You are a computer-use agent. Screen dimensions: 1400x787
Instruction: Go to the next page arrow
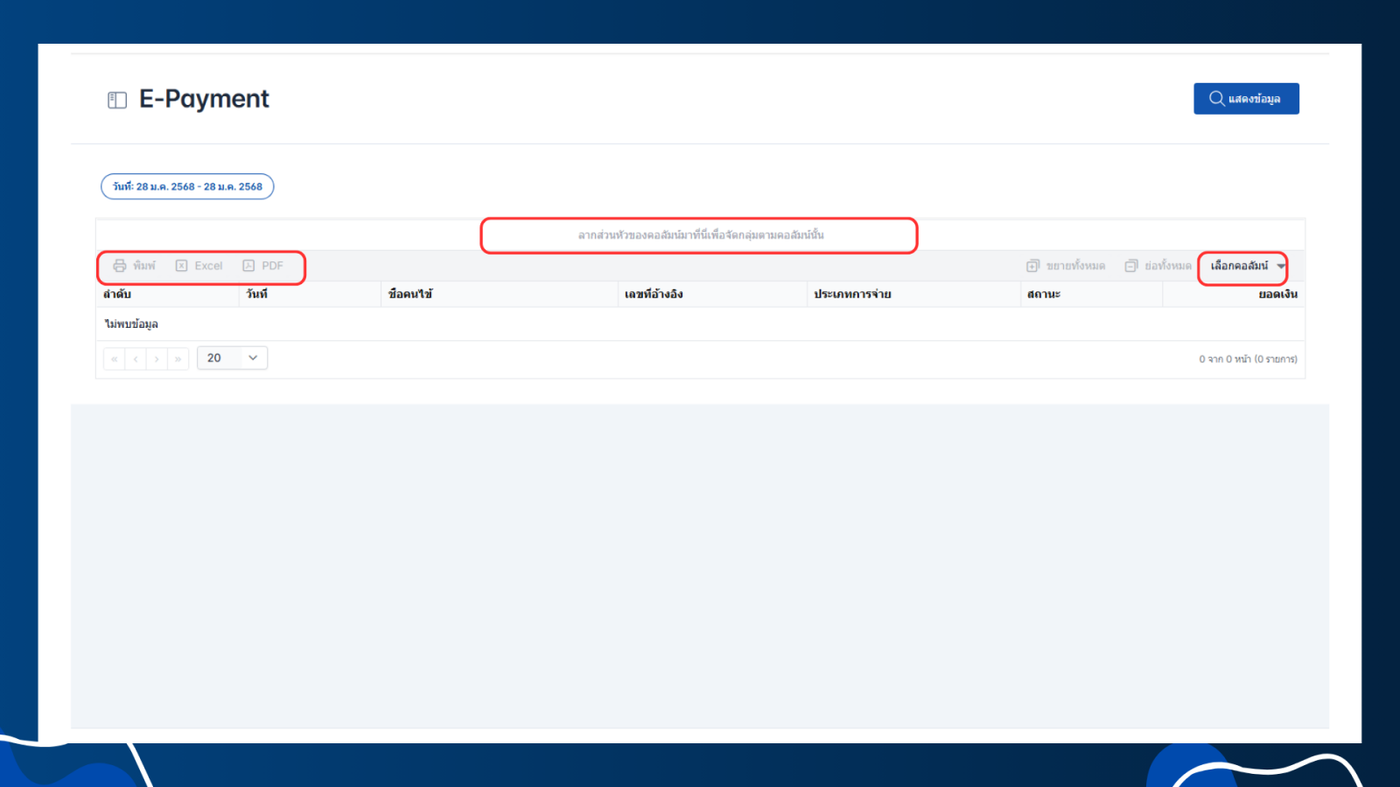[x=157, y=358]
